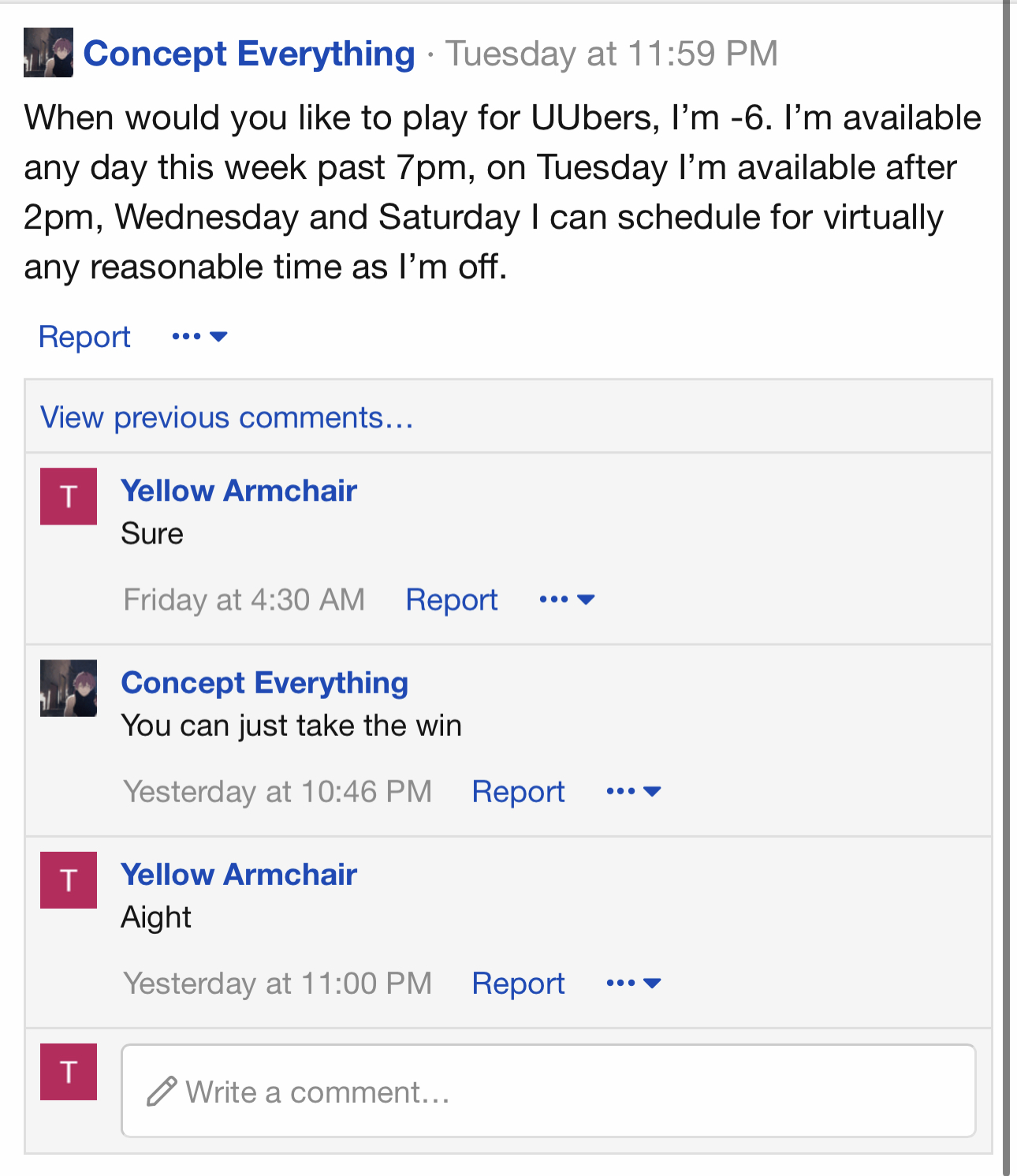Open Yellow Armchair profile from "Sure" comment
This screenshot has height=1176, width=1017.
[239, 491]
